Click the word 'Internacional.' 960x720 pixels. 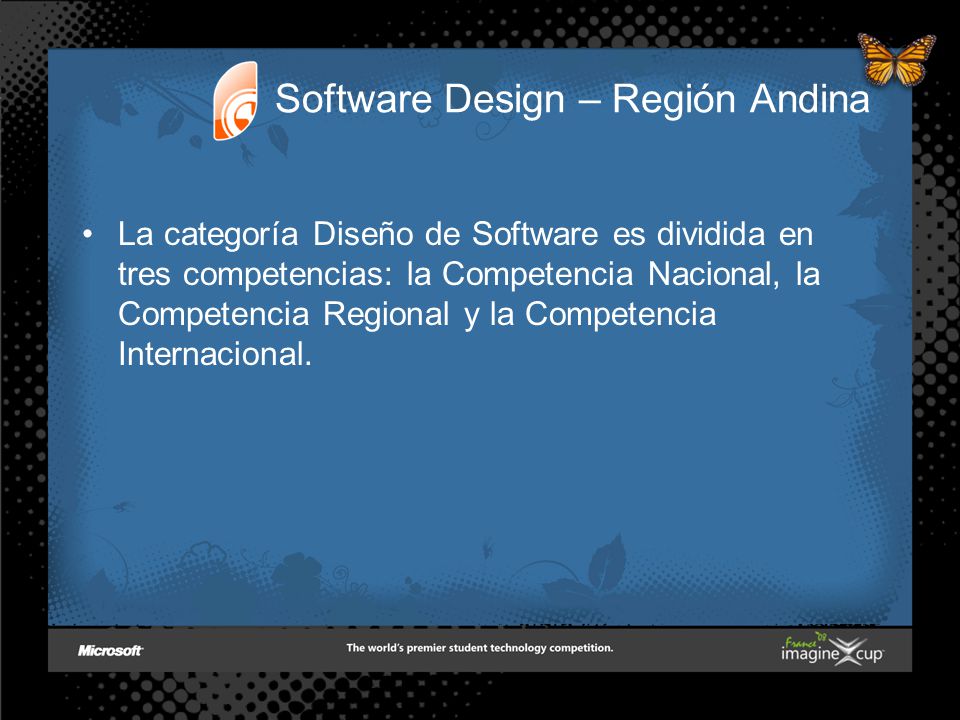tap(215, 354)
